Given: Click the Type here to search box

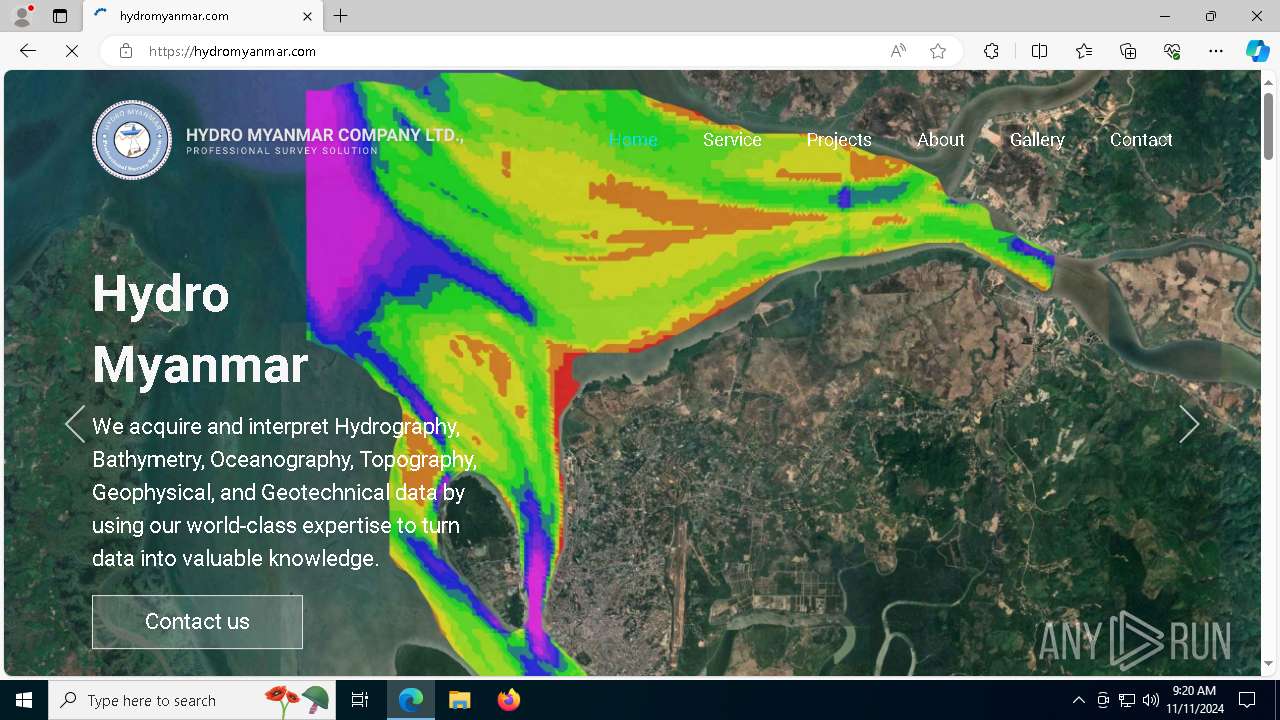Looking at the screenshot, I should point(191,700).
